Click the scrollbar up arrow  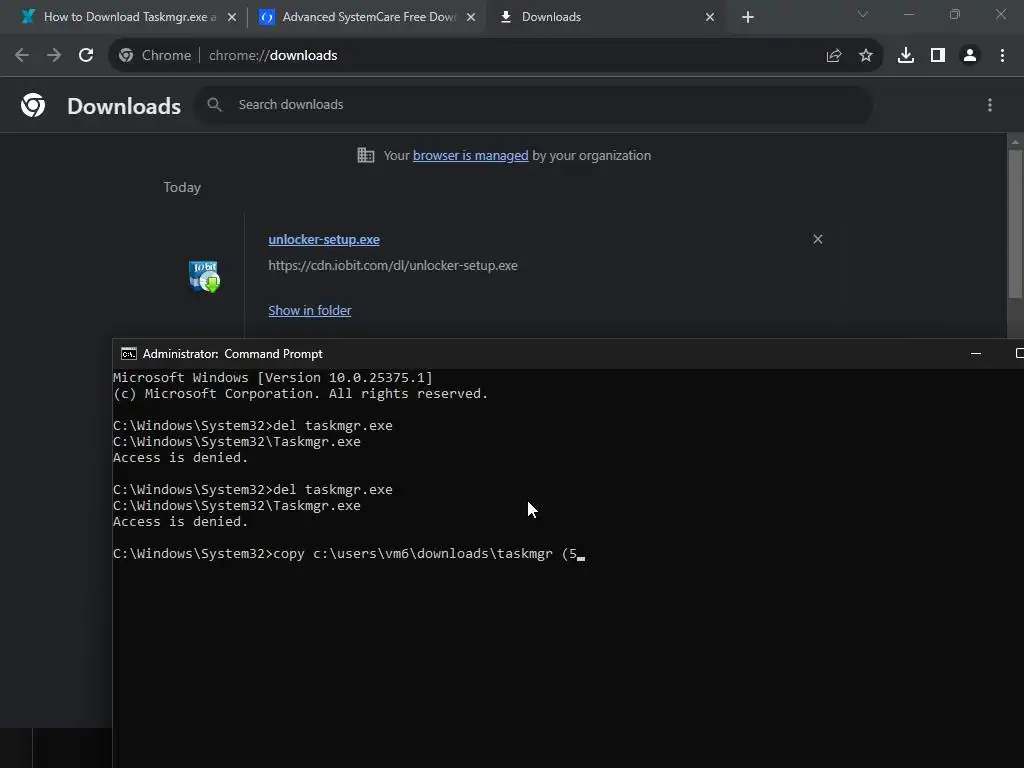point(1015,142)
